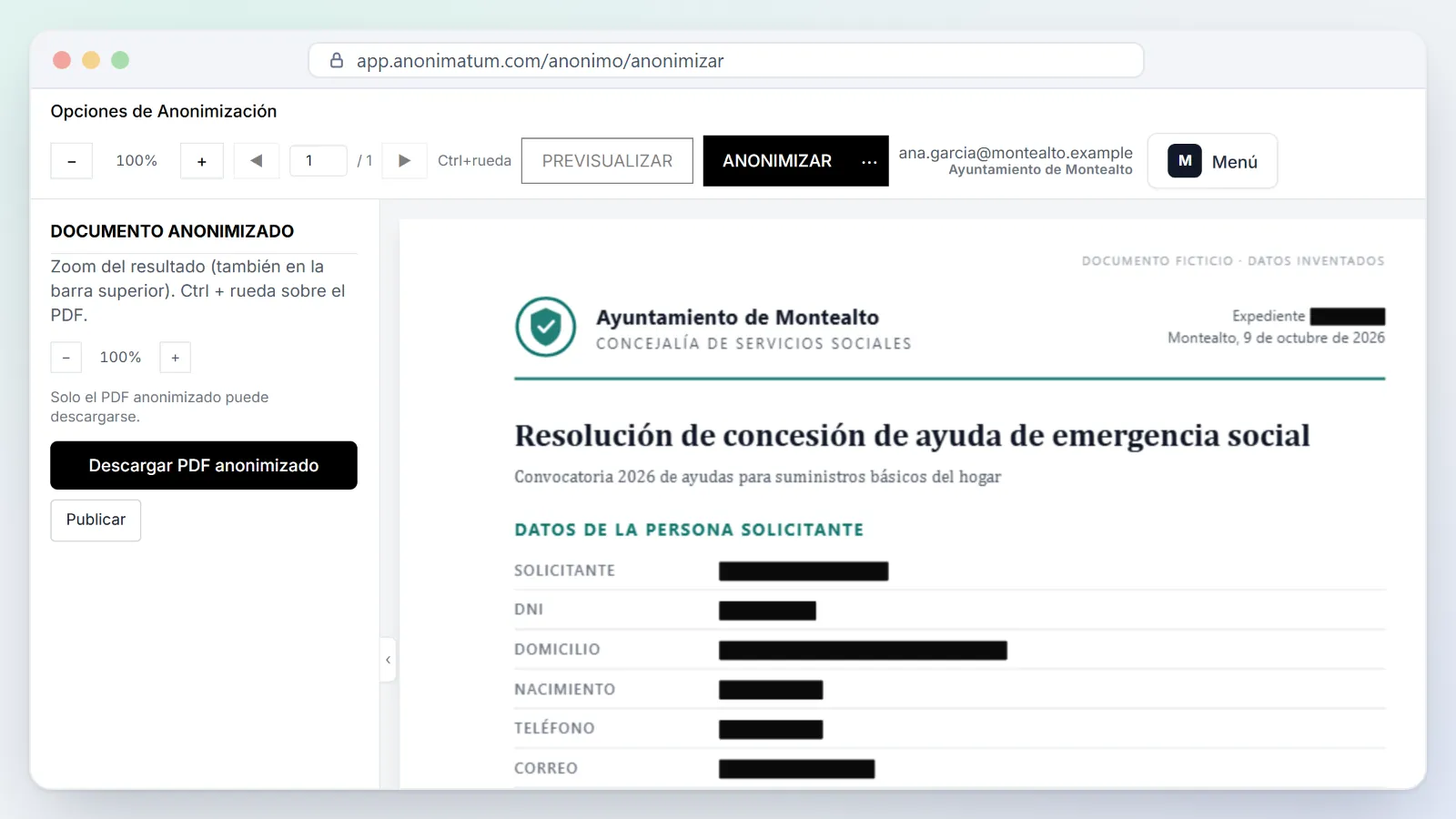Click the 'CONCEJALÍA DE SERVICIOS SOCIALES' subtitle
Viewport: 1456px width, 819px height.
click(x=753, y=343)
